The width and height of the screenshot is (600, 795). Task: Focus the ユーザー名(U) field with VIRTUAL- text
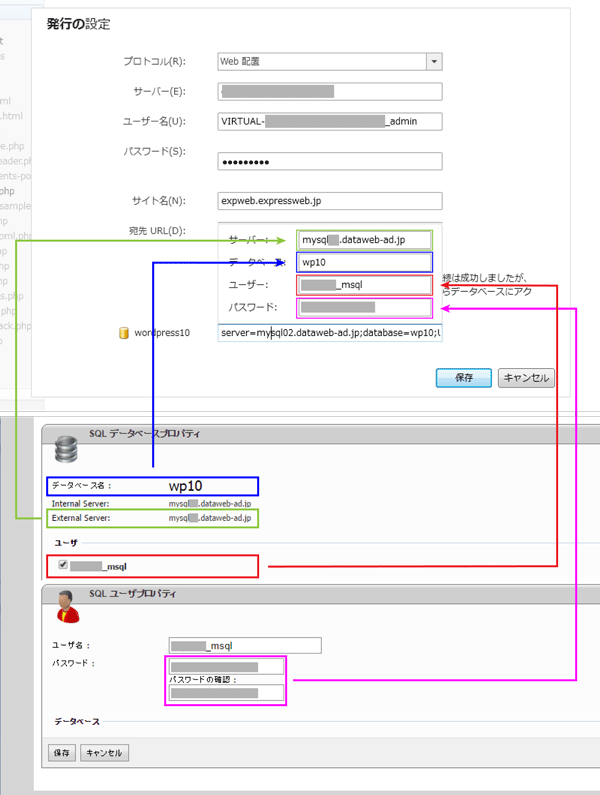[x=329, y=122]
